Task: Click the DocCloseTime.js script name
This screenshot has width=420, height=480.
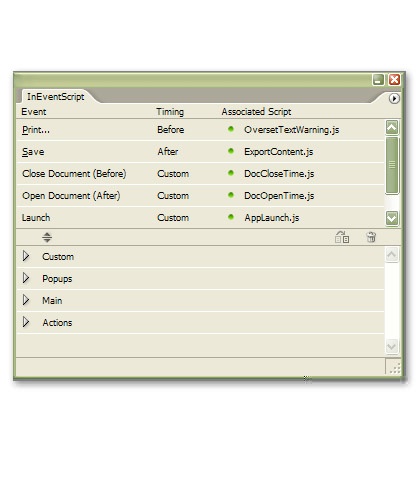Action: (279, 174)
